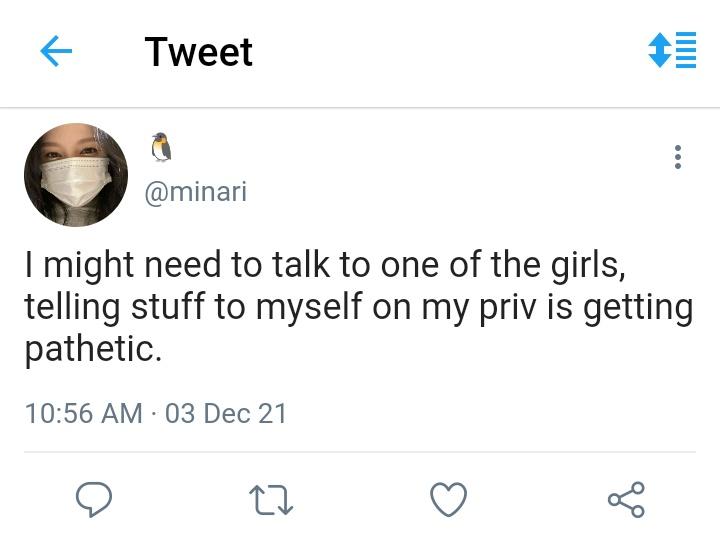Click the "03 Dec 21" date

pos(226,413)
